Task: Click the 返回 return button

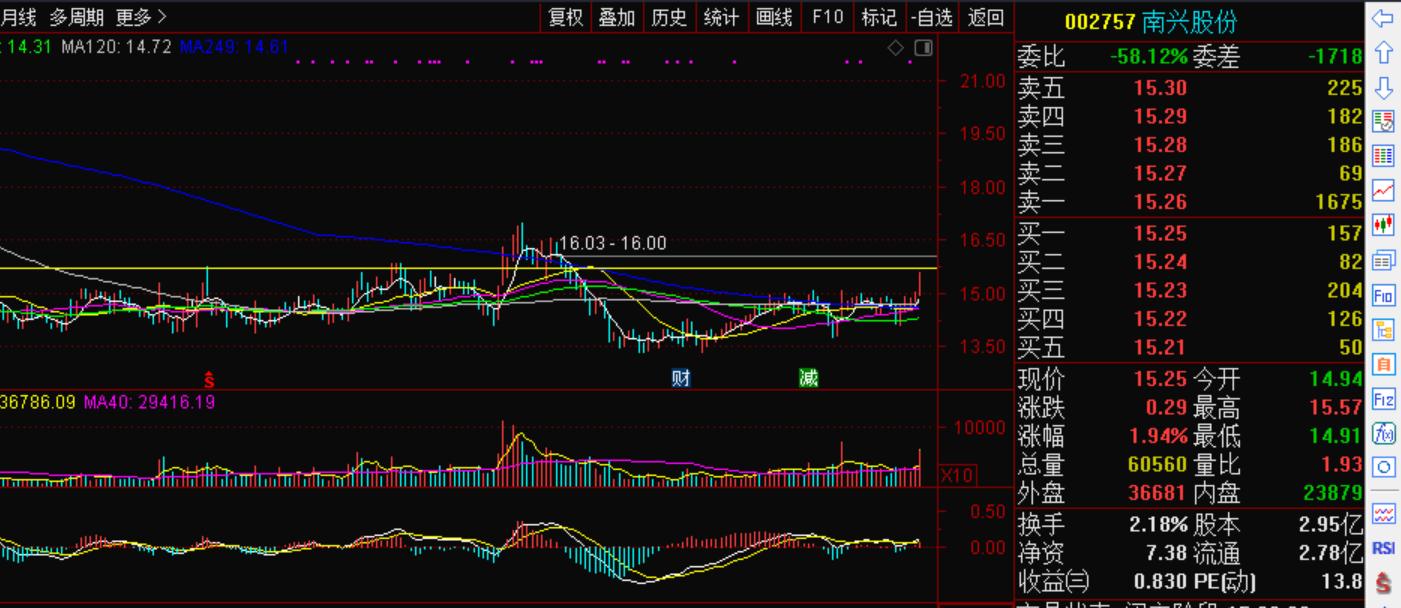Action: pyautogui.click(x=986, y=17)
